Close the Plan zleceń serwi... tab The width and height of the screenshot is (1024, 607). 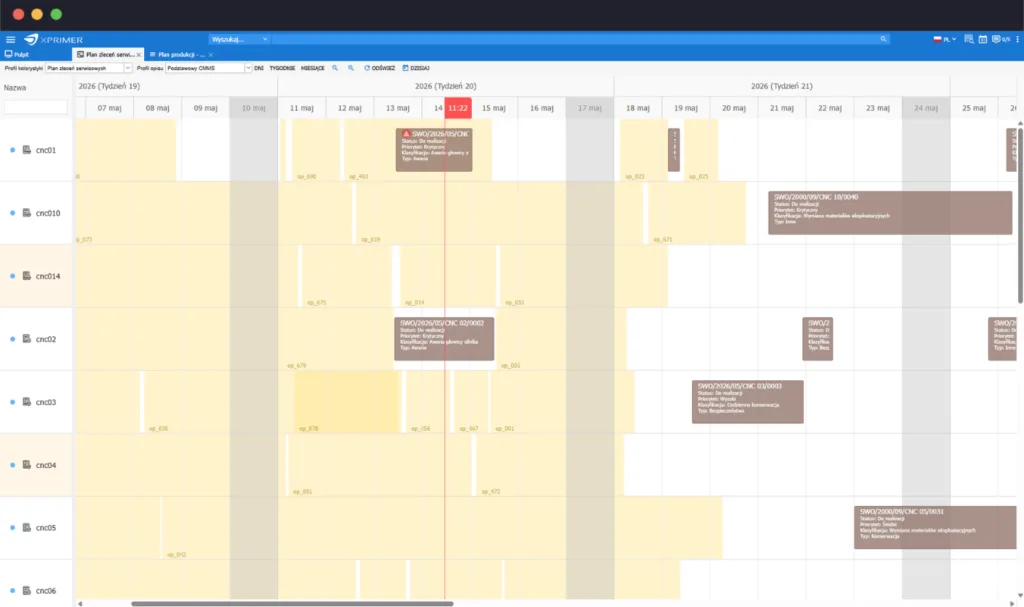pos(138,55)
